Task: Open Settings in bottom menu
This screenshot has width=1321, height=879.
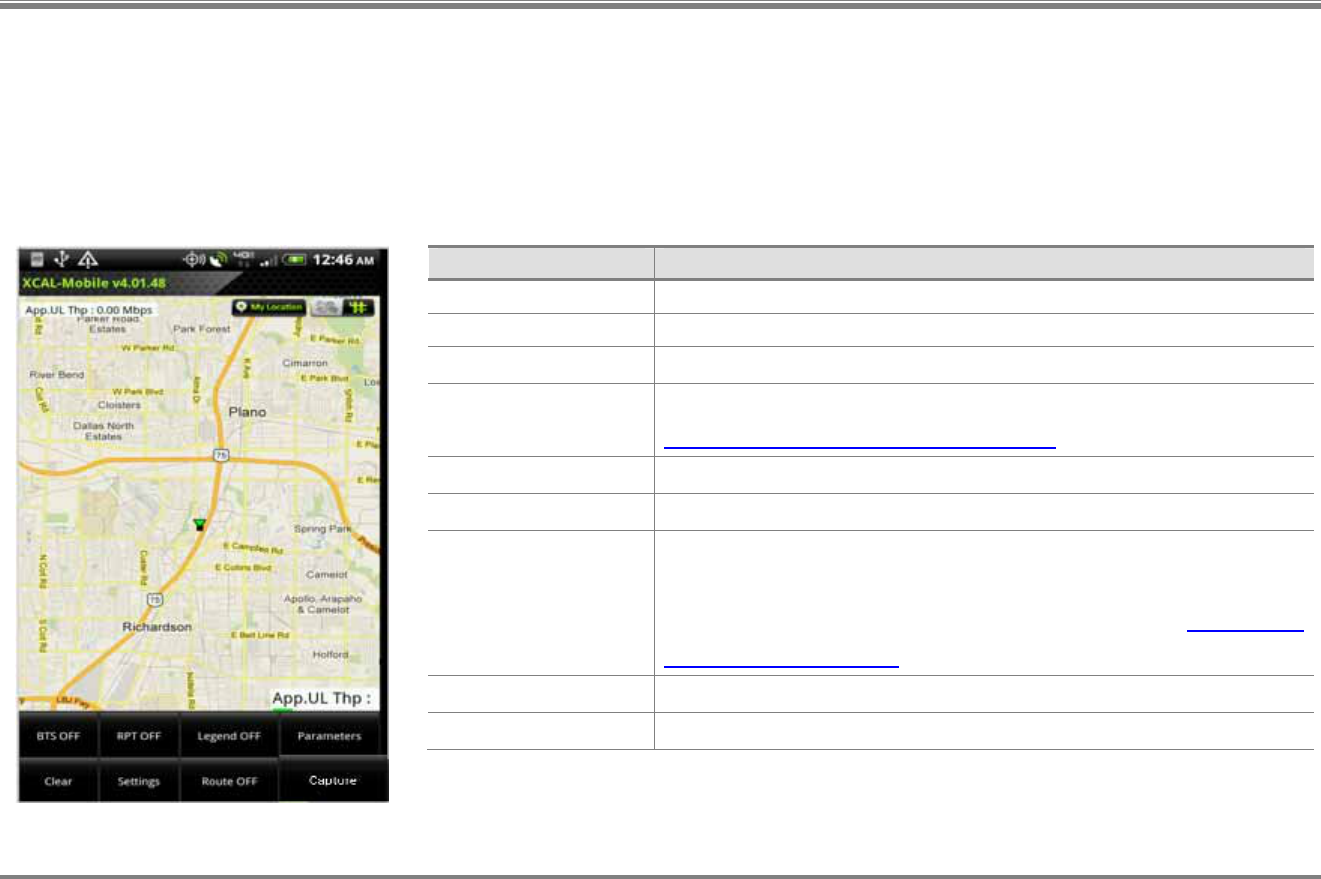Action: (139, 781)
